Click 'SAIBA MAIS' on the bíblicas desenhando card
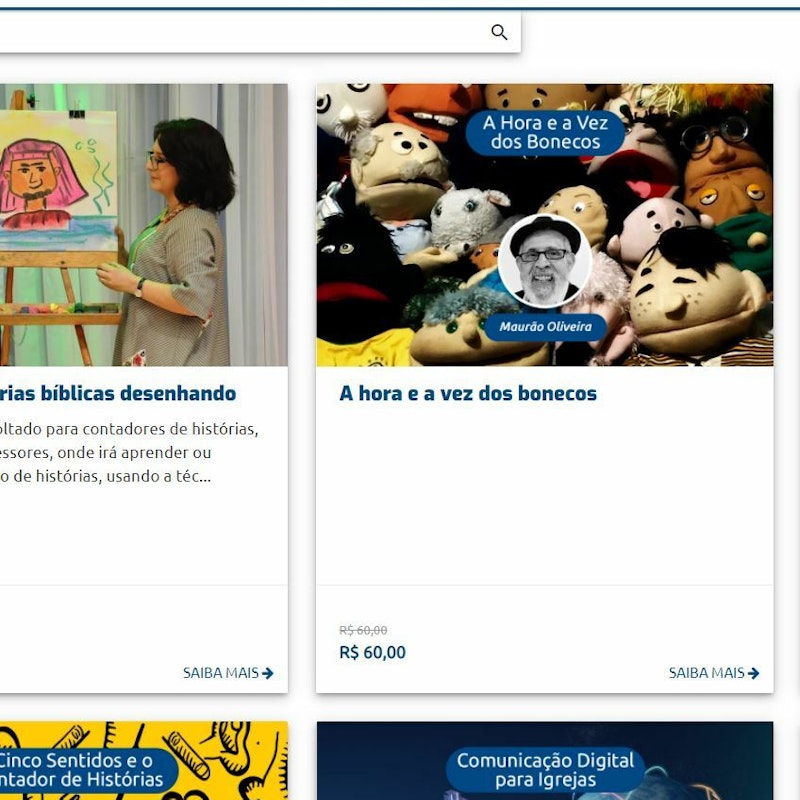800x800 pixels. (228, 673)
